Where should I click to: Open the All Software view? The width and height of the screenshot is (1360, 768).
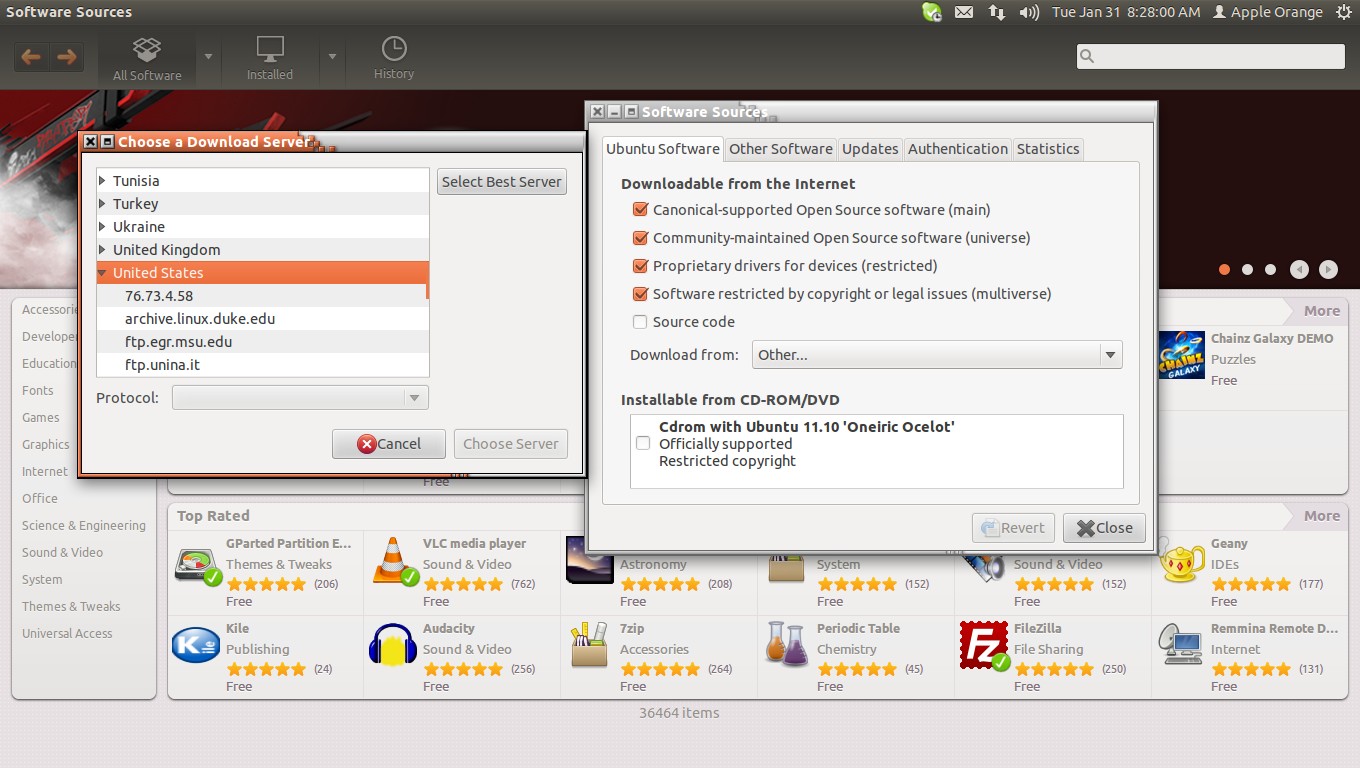147,59
